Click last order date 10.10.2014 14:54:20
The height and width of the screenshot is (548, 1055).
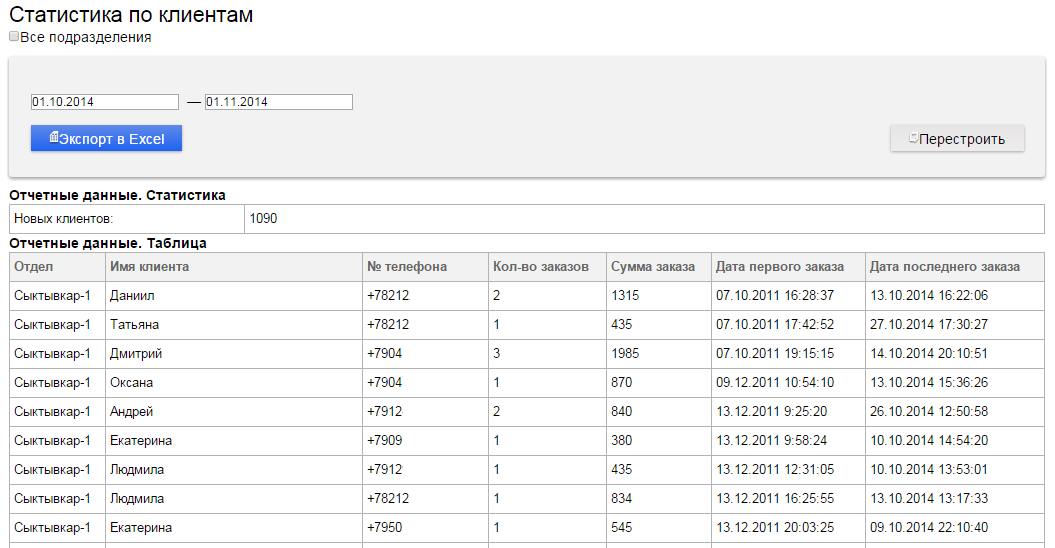[x=929, y=440]
